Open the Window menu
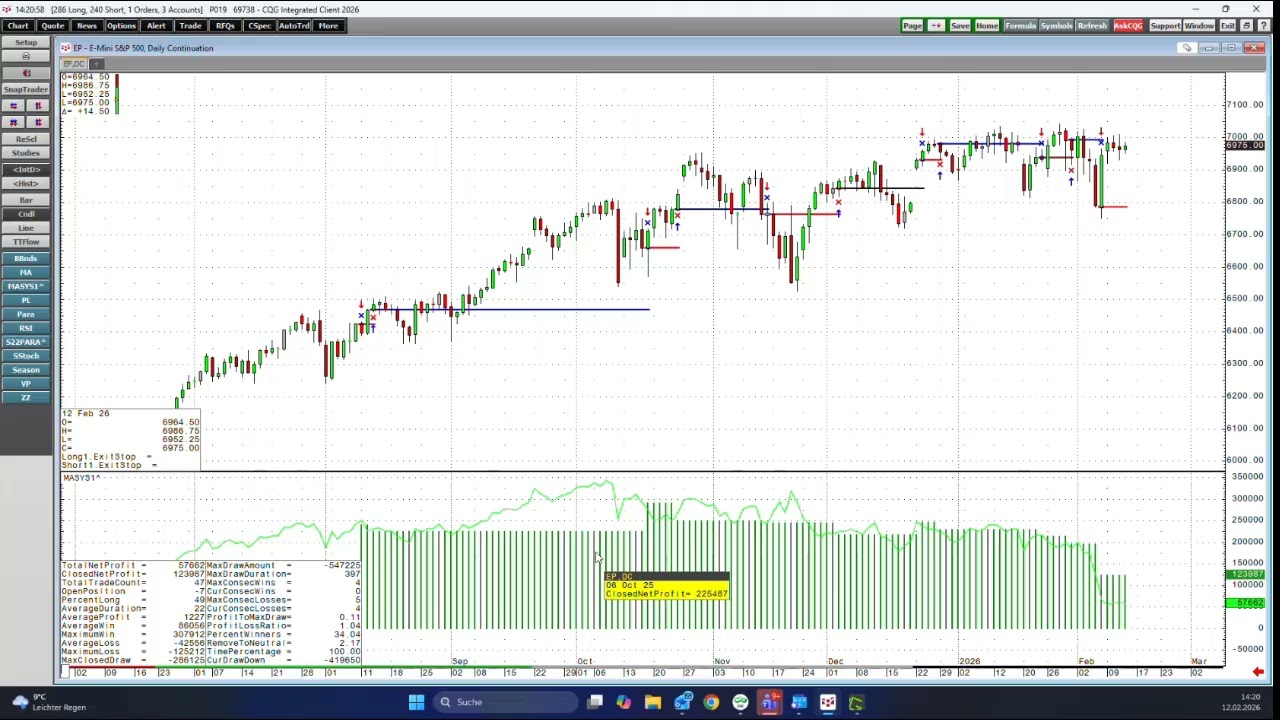The height and width of the screenshot is (720, 1280). pyautogui.click(x=1199, y=25)
